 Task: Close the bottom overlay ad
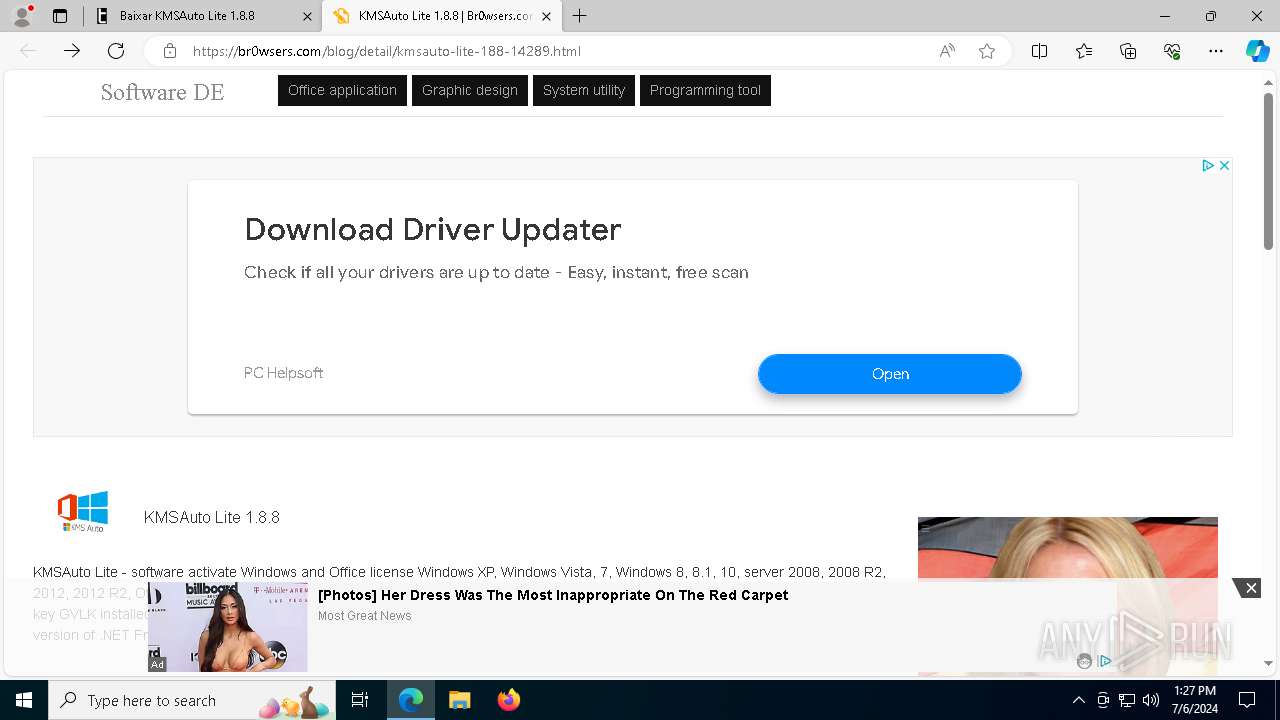pyautogui.click(x=1250, y=588)
